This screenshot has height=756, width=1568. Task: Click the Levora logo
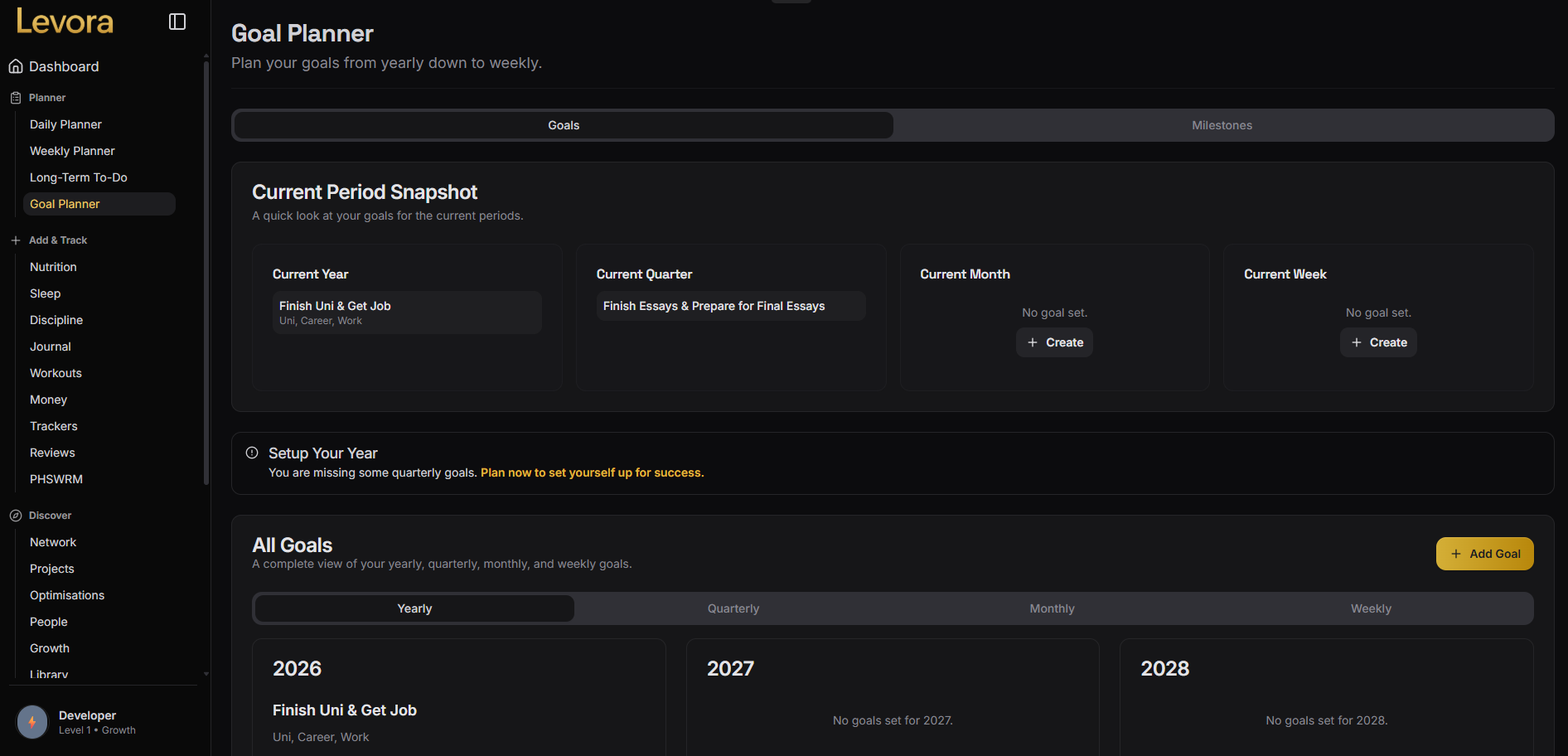[x=64, y=22]
